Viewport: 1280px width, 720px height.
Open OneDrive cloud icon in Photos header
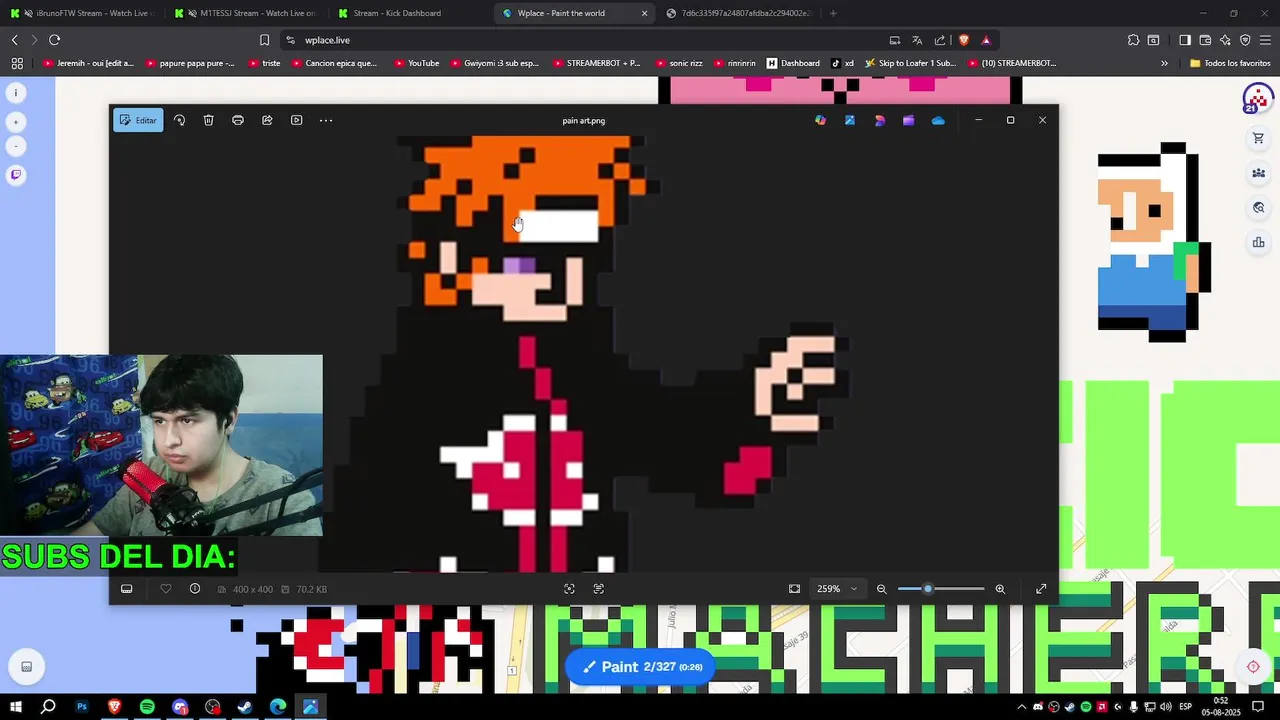coord(938,120)
